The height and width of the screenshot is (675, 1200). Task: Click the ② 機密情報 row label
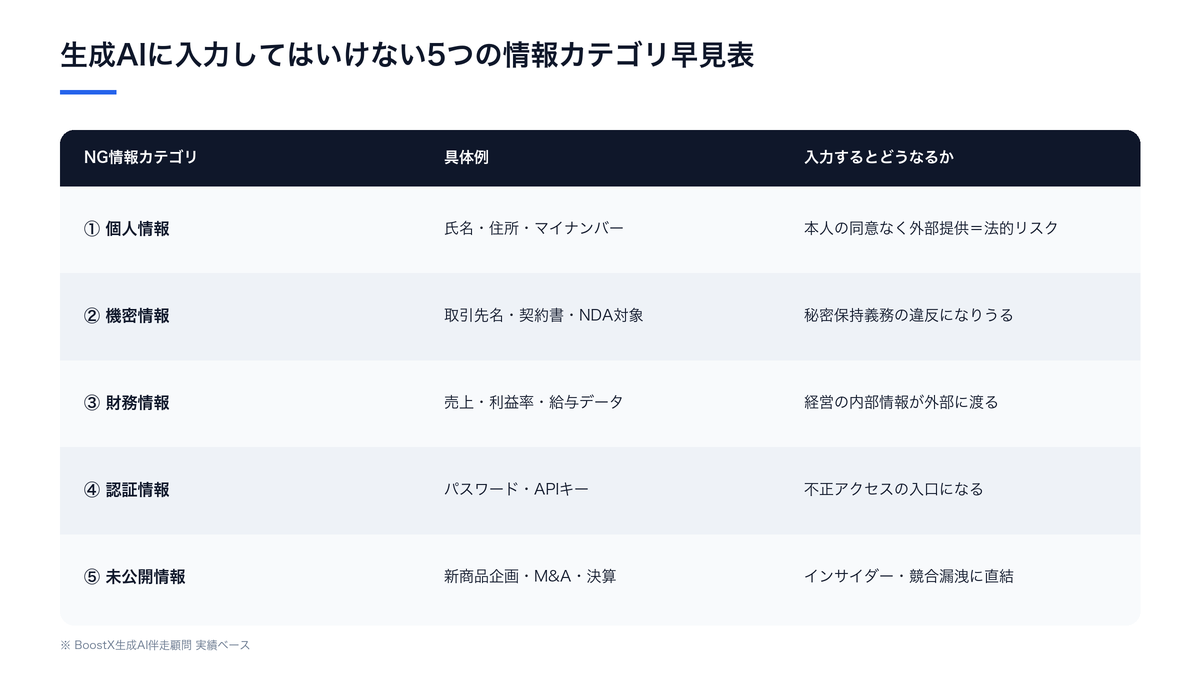[127, 316]
